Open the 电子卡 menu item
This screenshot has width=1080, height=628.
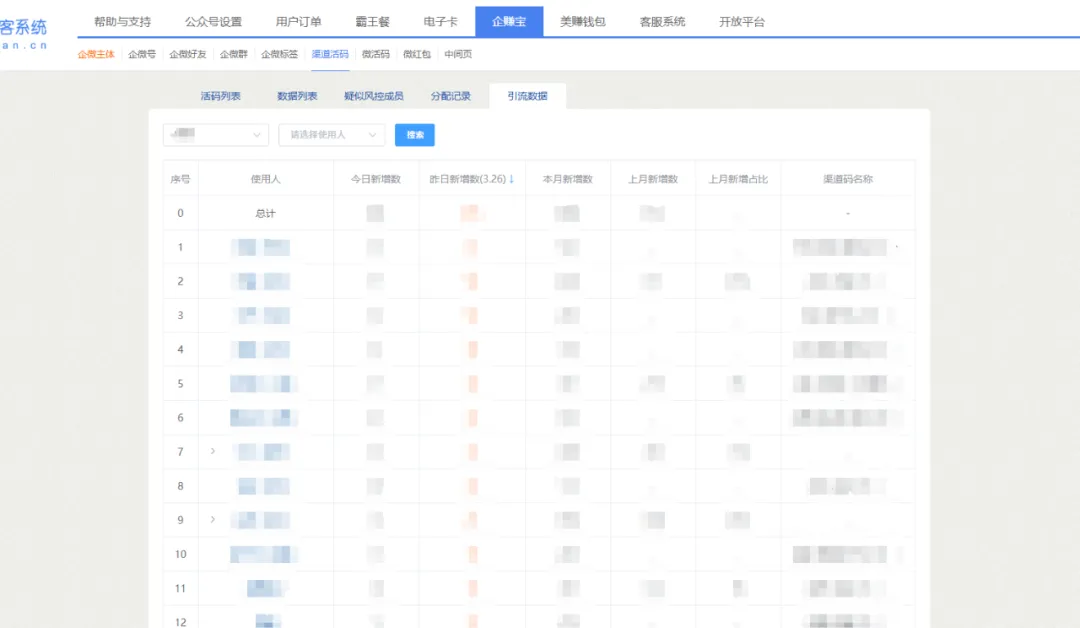point(441,21)
